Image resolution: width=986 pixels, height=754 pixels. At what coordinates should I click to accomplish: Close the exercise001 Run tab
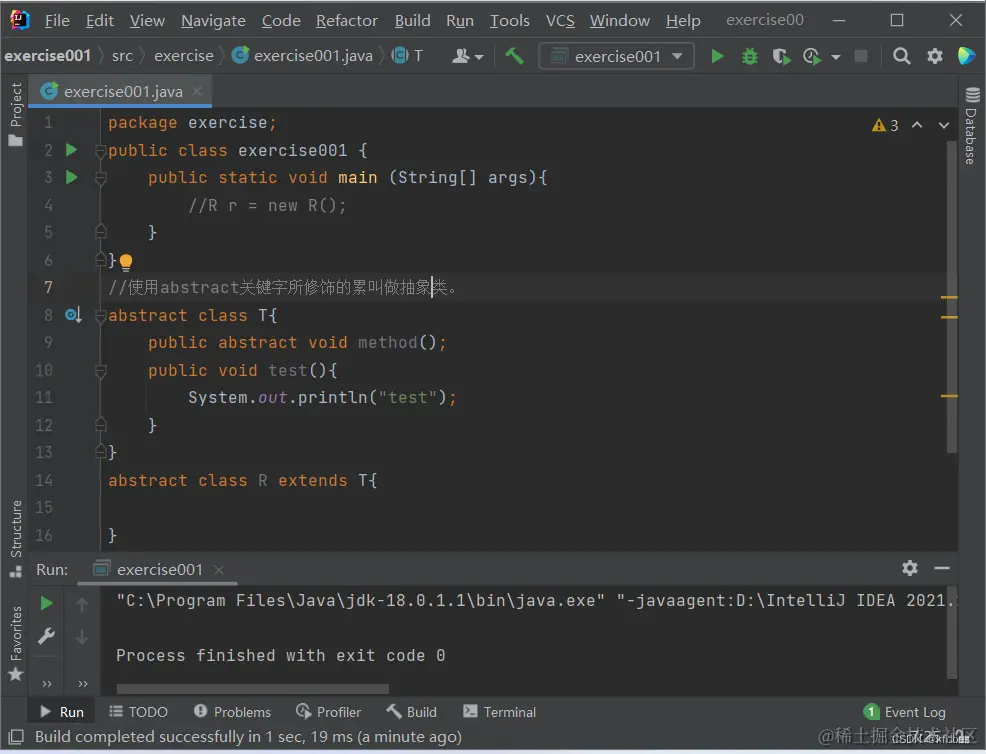click(218, 570)
